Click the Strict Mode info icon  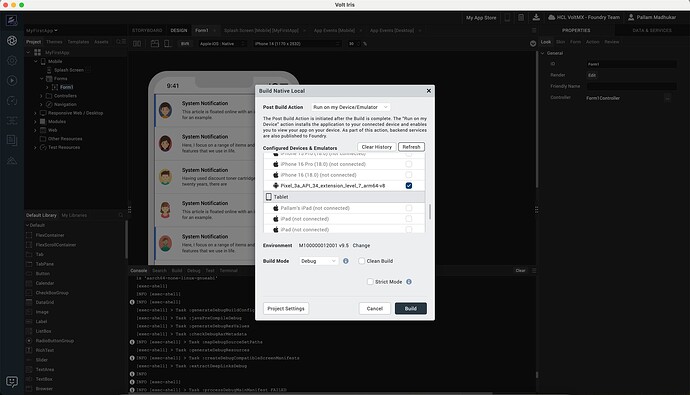(x=409, y=282)
